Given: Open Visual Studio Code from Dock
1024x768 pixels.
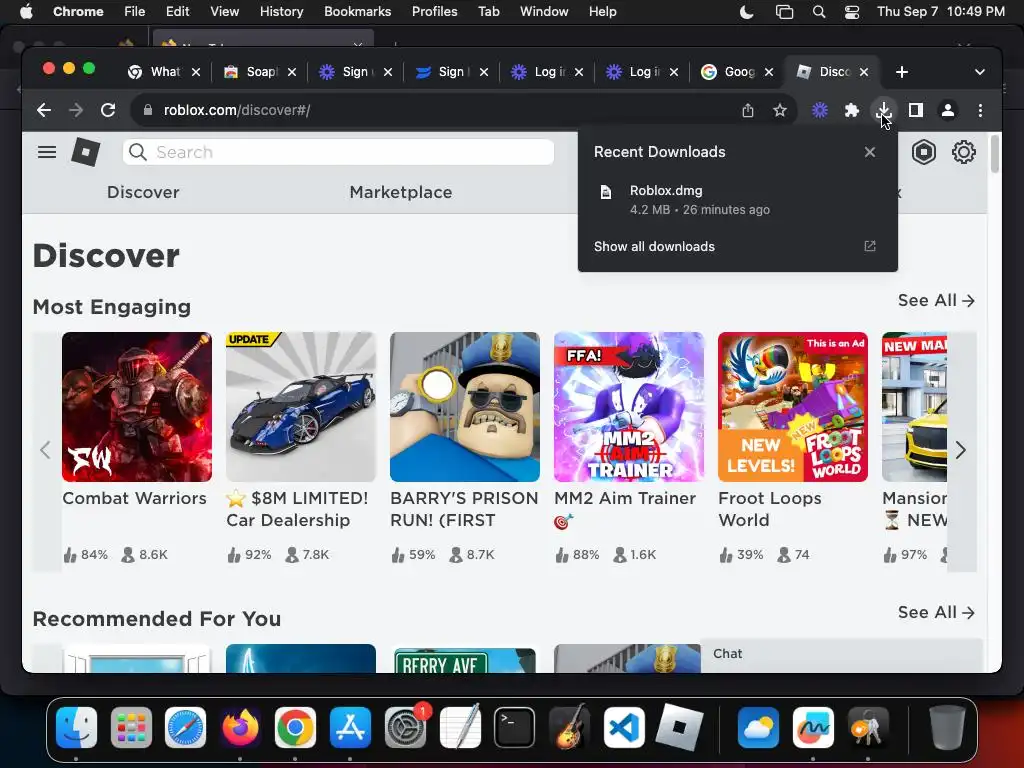Looking at the screenshot, I should [x=624, y=728].
